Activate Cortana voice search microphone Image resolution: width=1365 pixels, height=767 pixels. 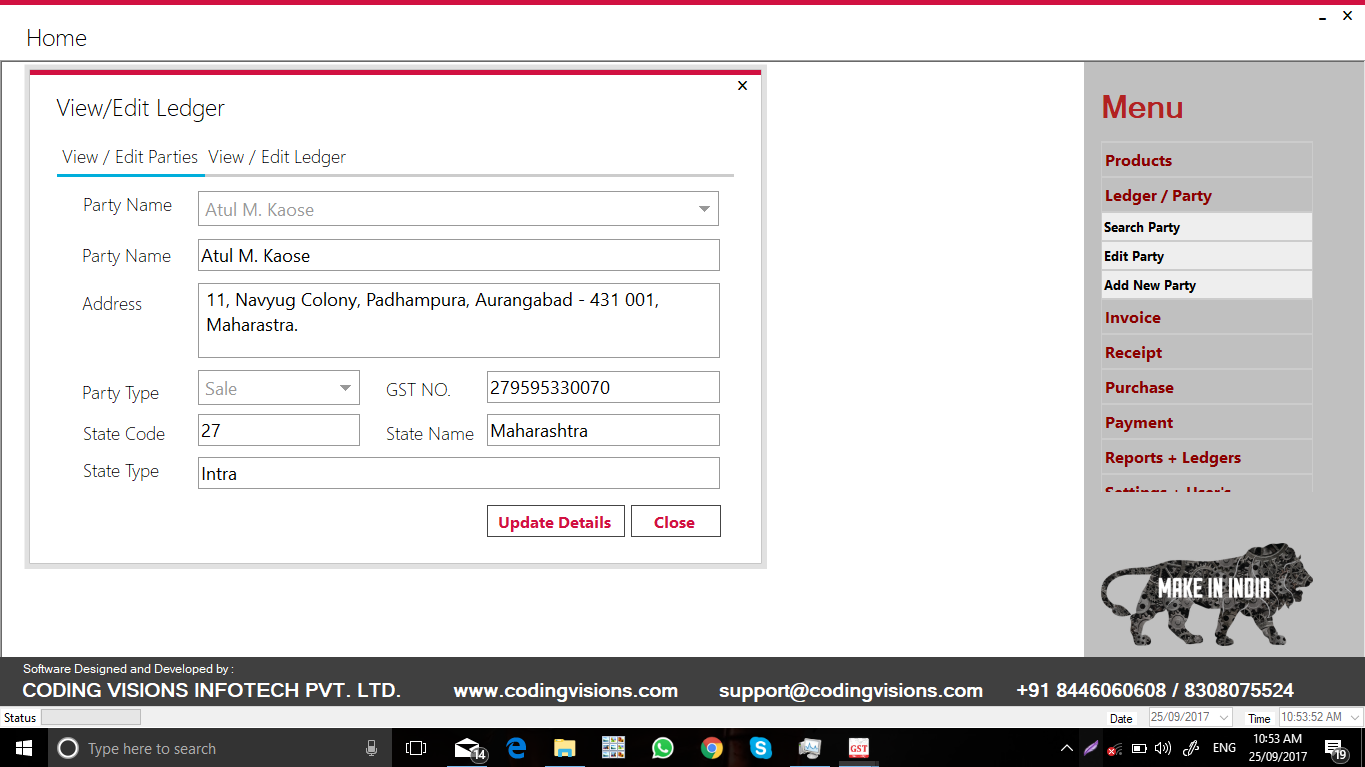372,748
